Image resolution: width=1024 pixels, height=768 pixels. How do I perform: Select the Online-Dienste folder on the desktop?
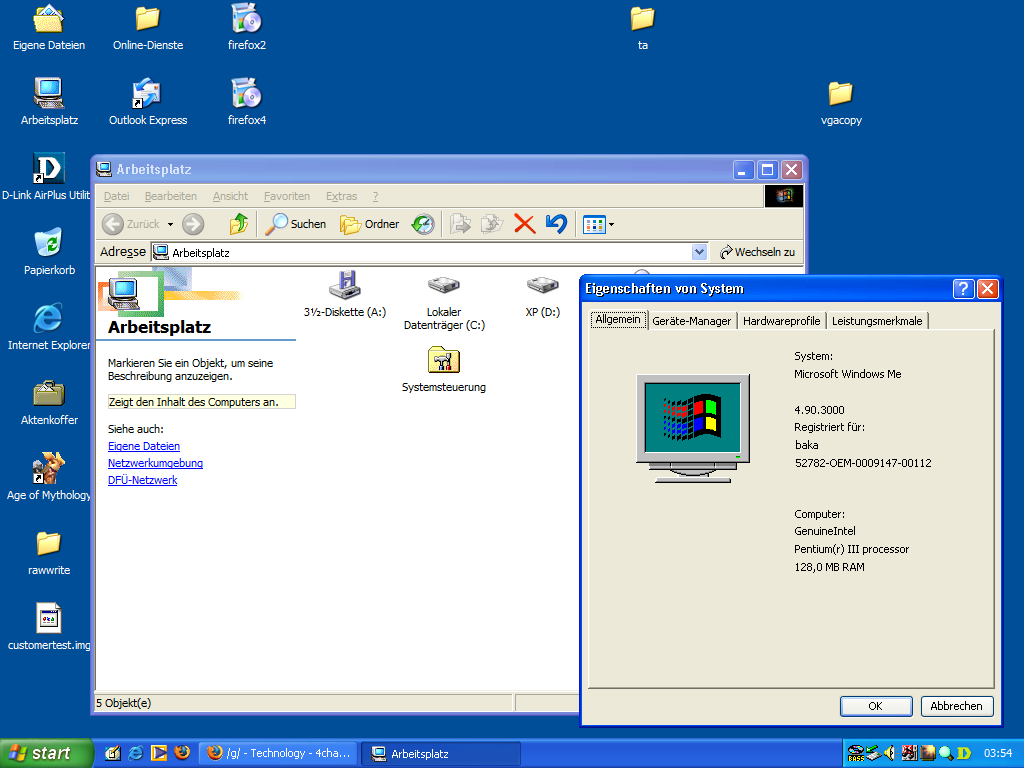(148, 28)
